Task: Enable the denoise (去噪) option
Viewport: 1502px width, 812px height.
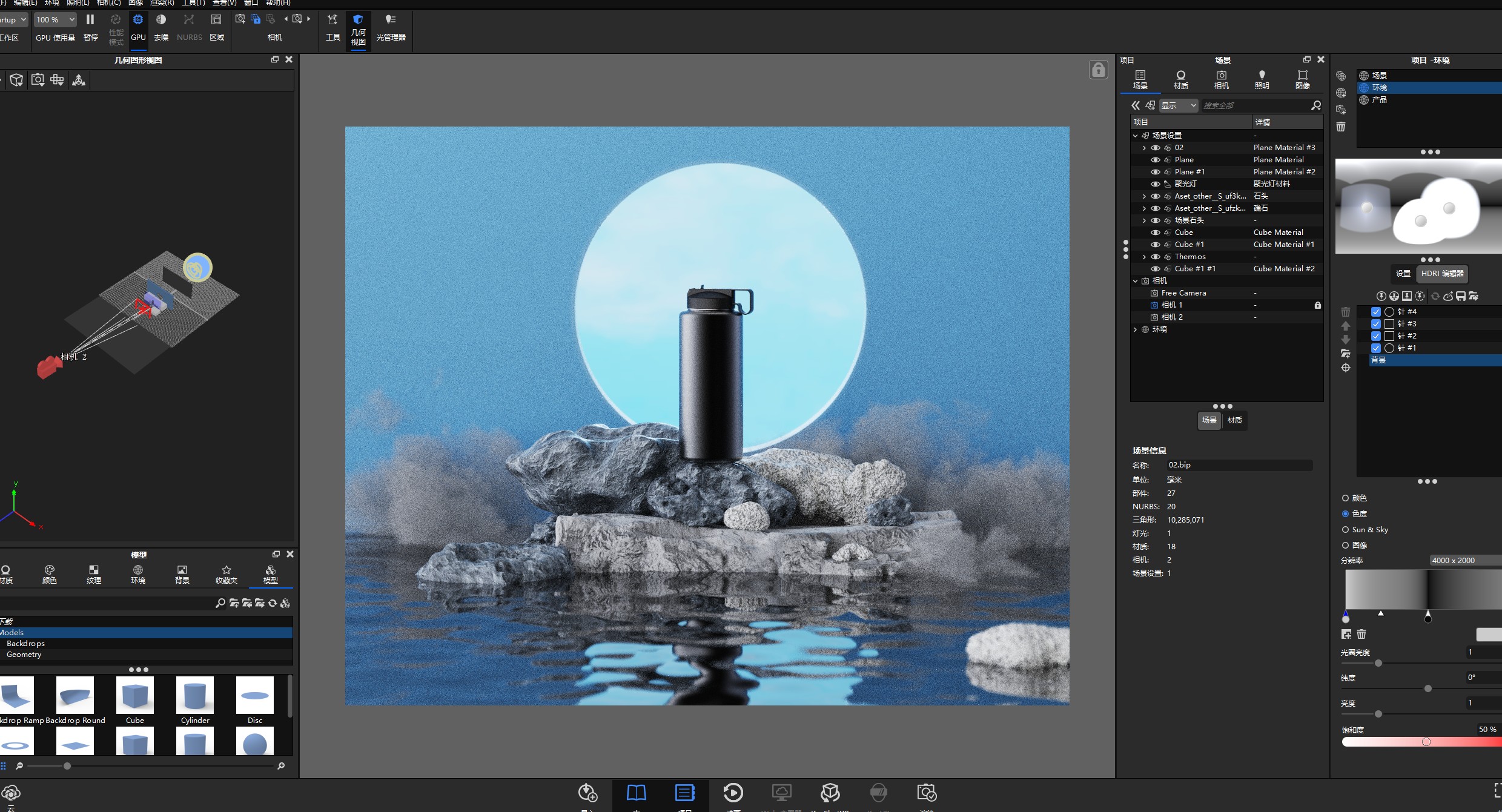Action: 161,27
